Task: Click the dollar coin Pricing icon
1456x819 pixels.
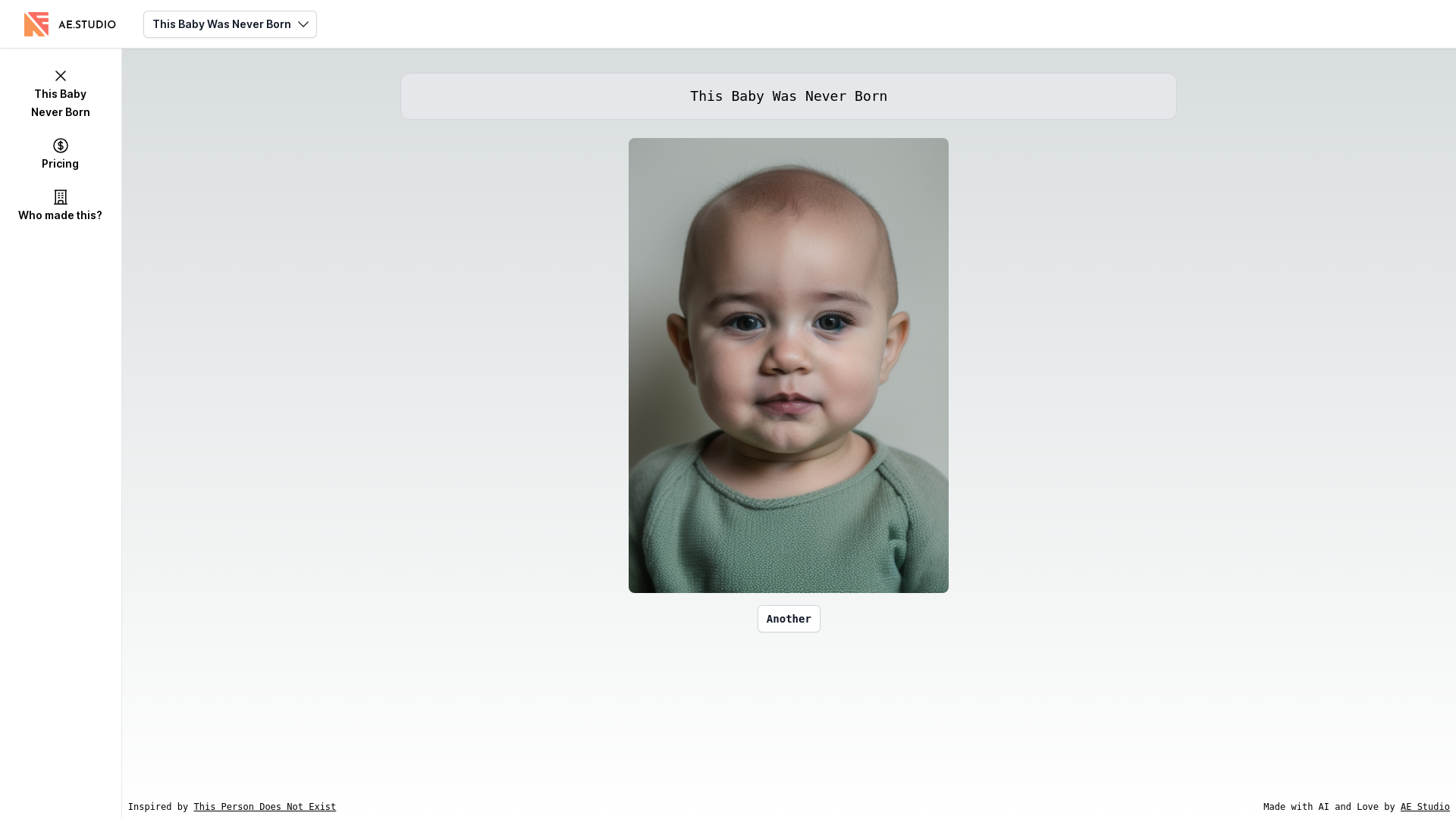Action: (x=61, y=146)
